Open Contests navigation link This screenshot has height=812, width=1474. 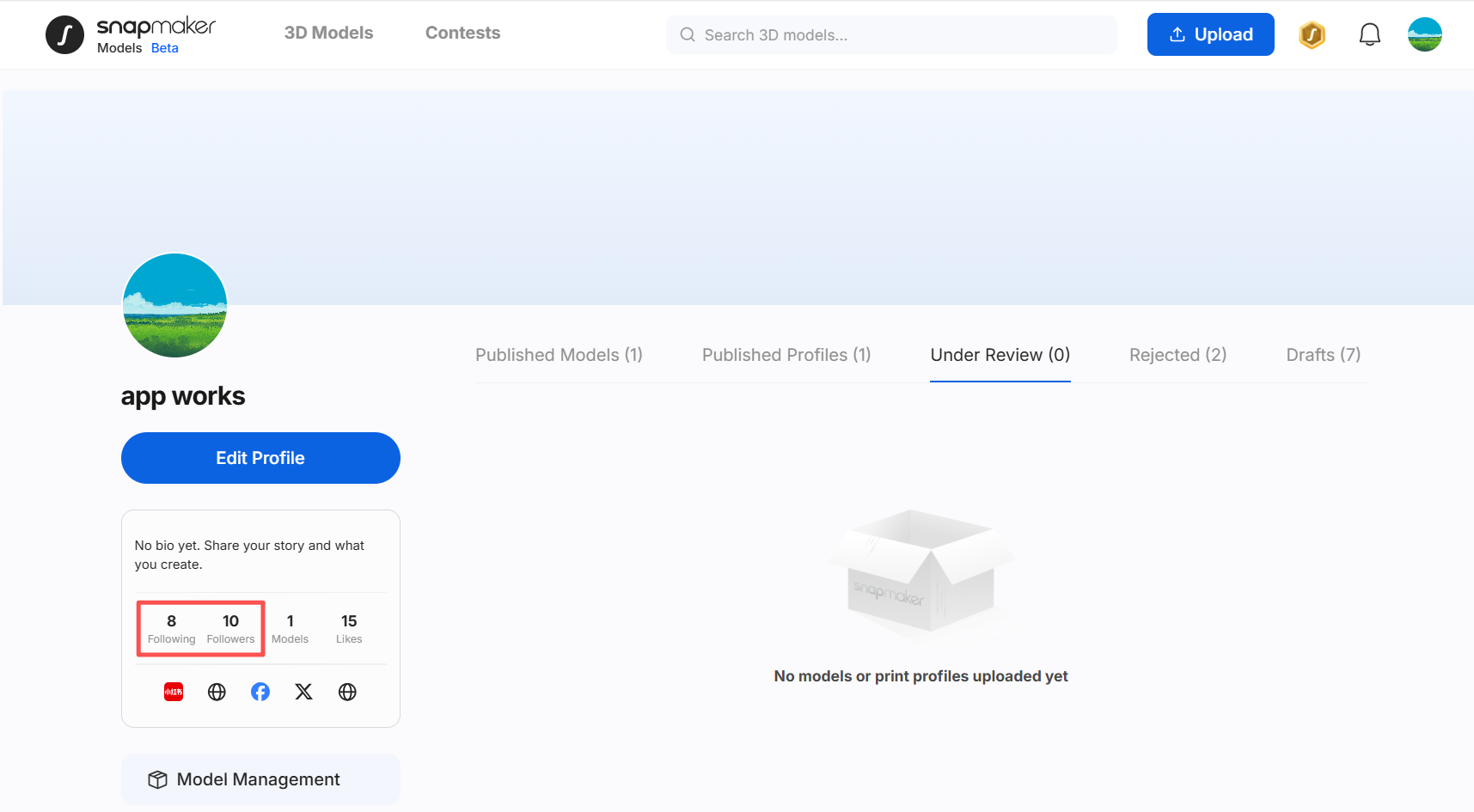(462, 33)
